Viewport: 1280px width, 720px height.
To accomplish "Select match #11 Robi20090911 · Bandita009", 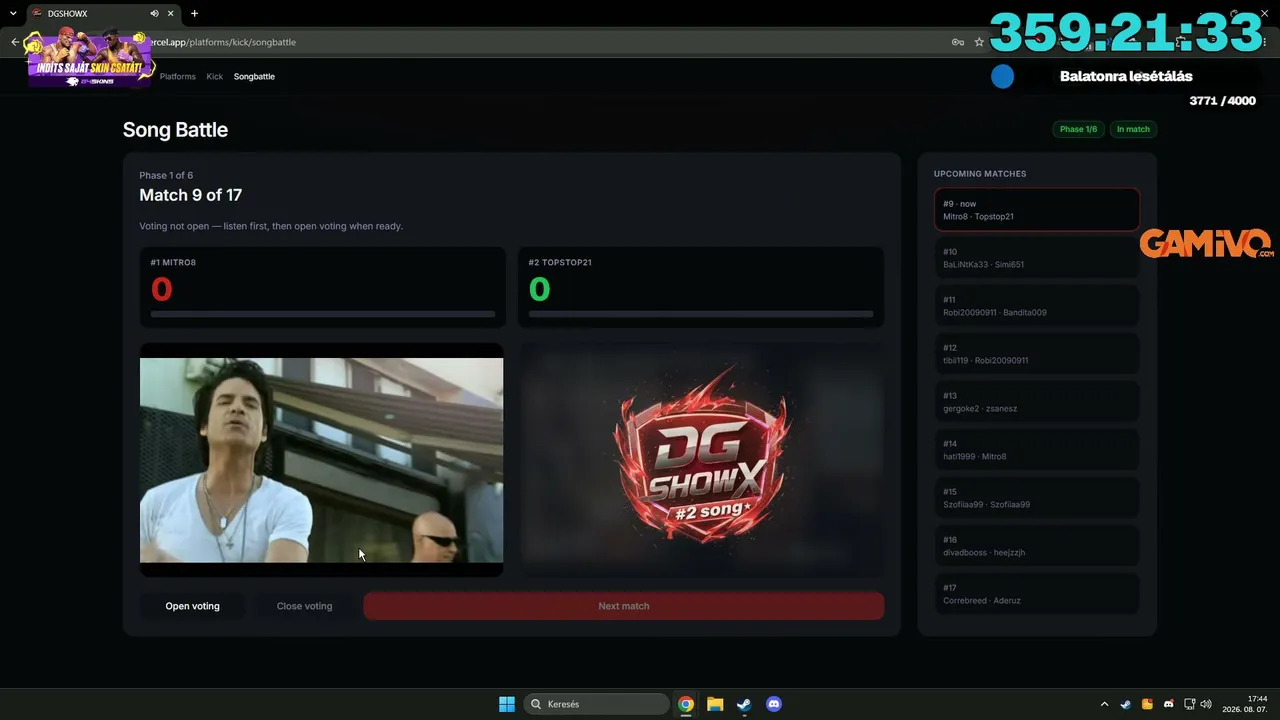I will point(1037,306).
